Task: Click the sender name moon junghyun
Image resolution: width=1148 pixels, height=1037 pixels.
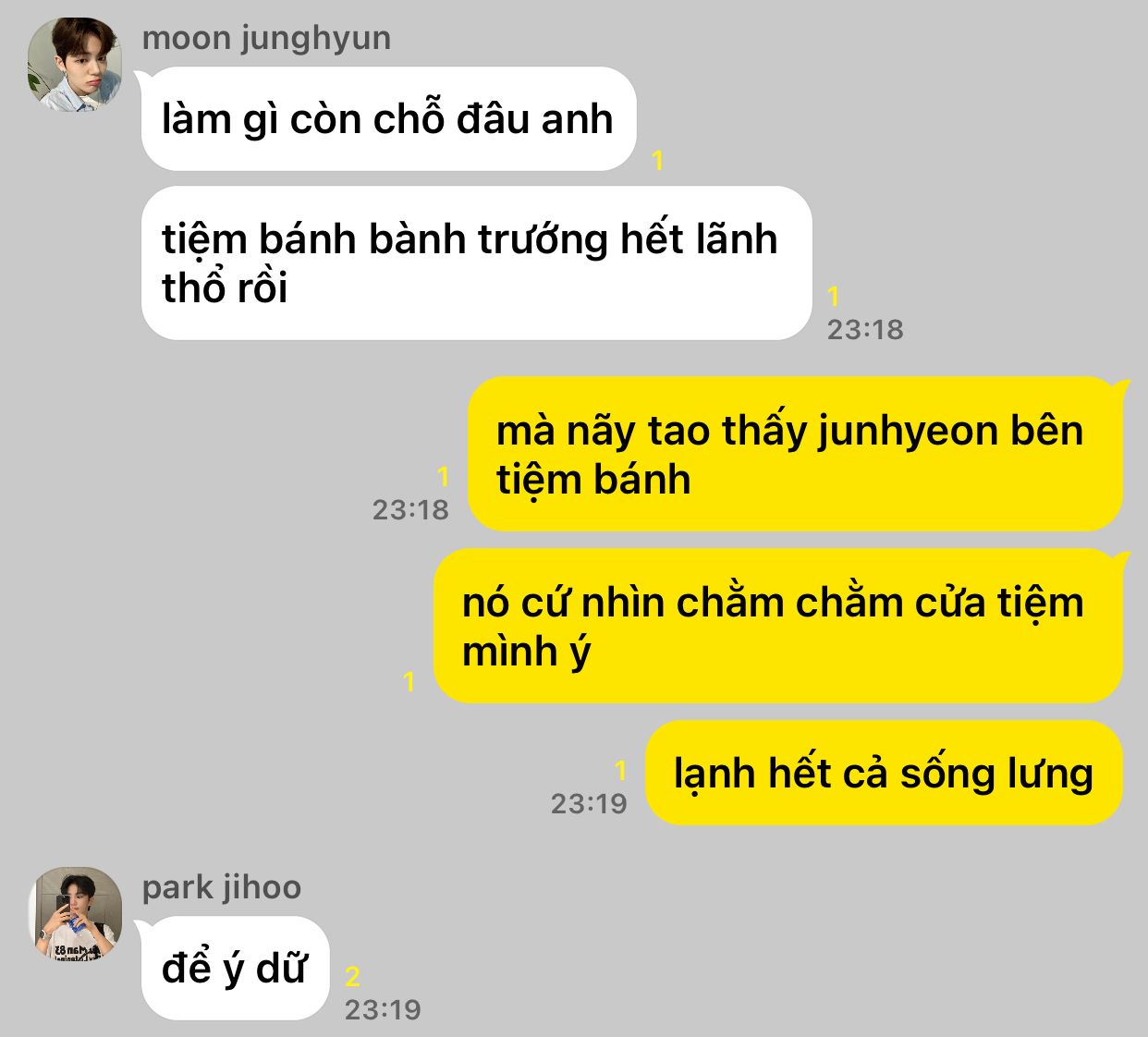Action: coord(266,38)
